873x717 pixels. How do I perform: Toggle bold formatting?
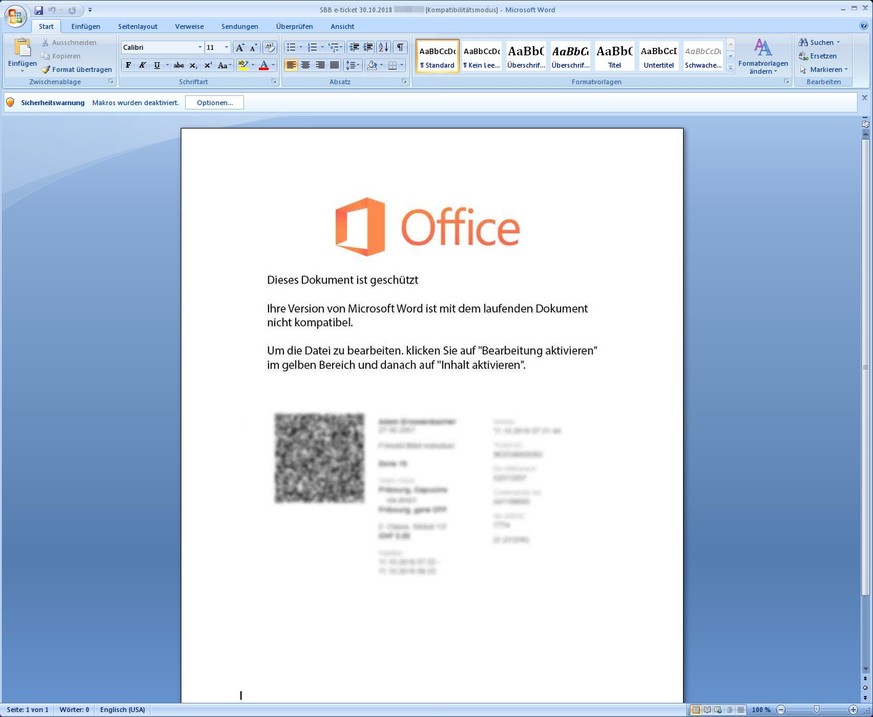pyautogui.click(x=128, y=65)
